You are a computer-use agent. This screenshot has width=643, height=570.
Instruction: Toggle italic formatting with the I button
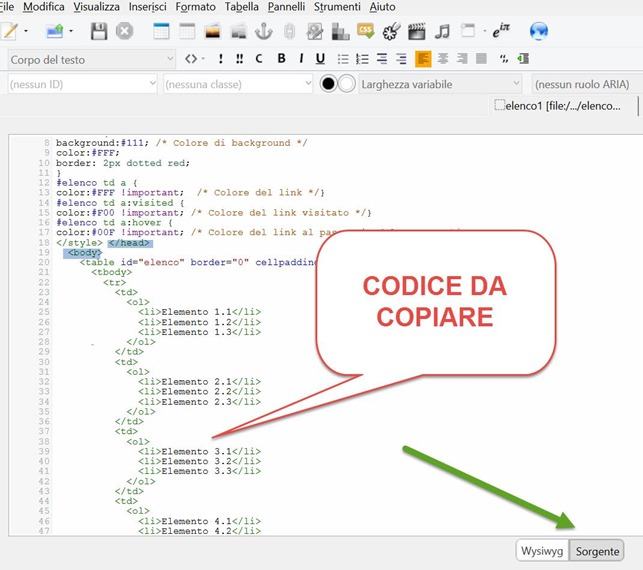click(x=301, y=59)
